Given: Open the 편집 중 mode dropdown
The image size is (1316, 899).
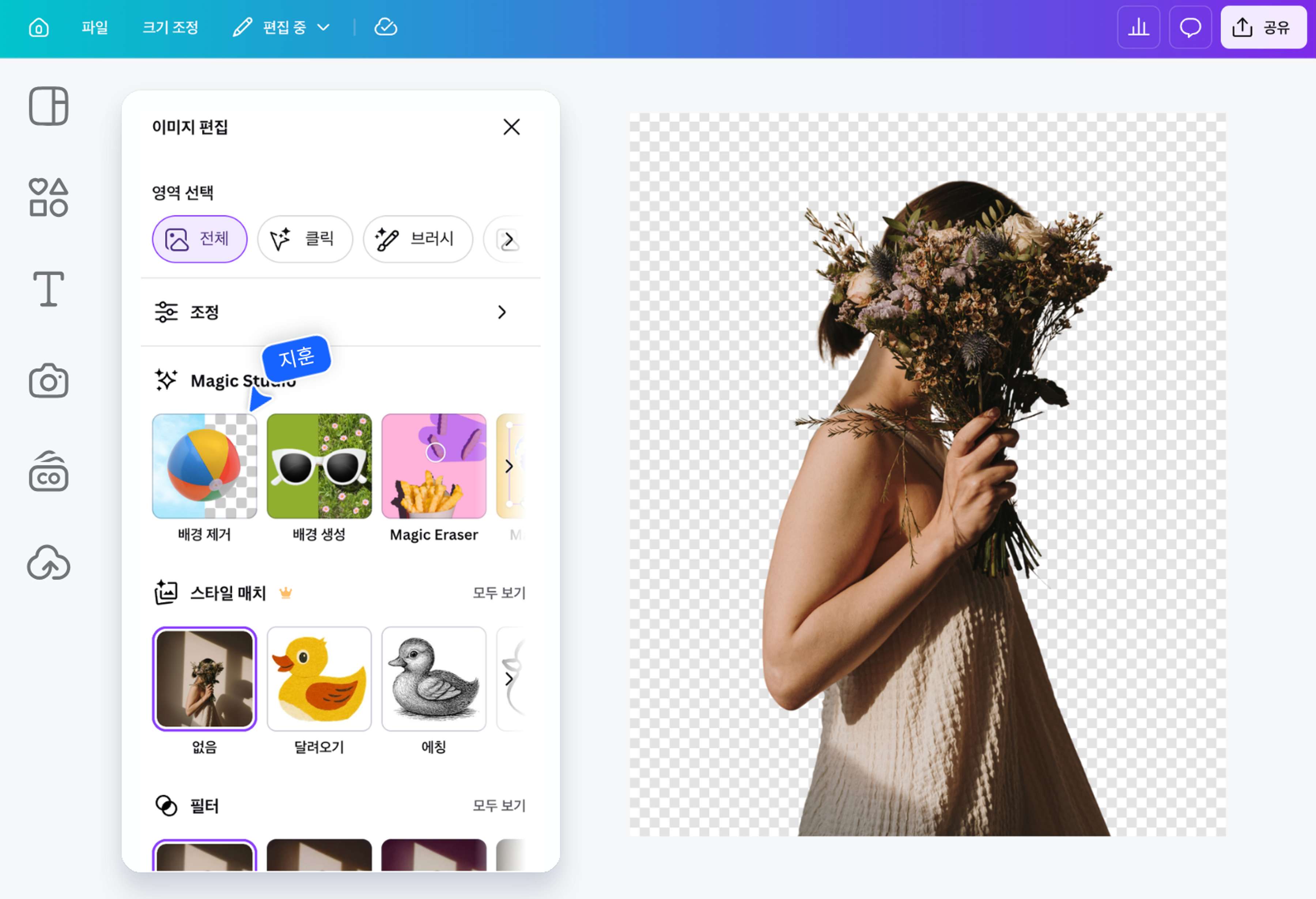Looking at the screenshot, I should pyautogui.click(x=281, y=27).
